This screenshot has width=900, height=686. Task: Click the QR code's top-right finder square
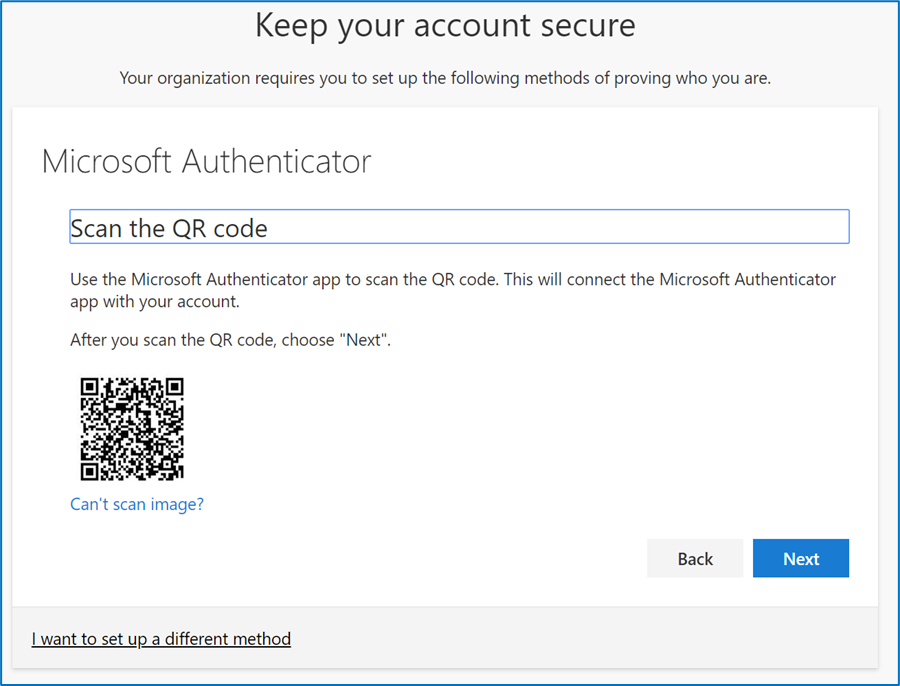click(175, 386)
